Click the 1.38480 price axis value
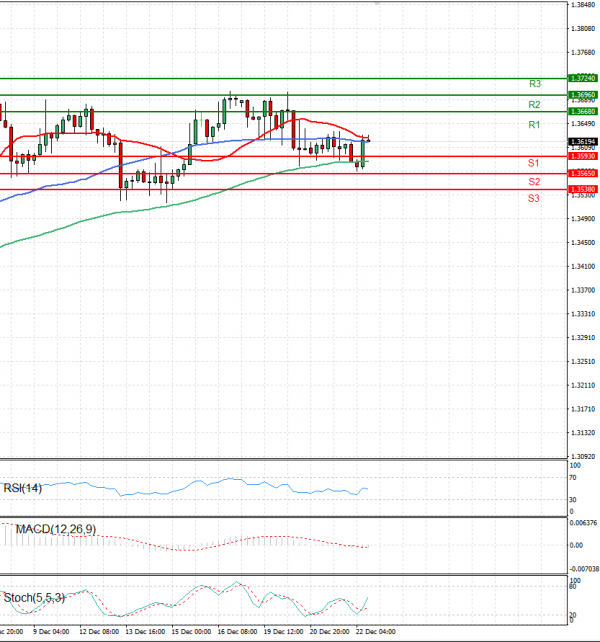This screenshot has height=642, width=600. pos(583,5)
